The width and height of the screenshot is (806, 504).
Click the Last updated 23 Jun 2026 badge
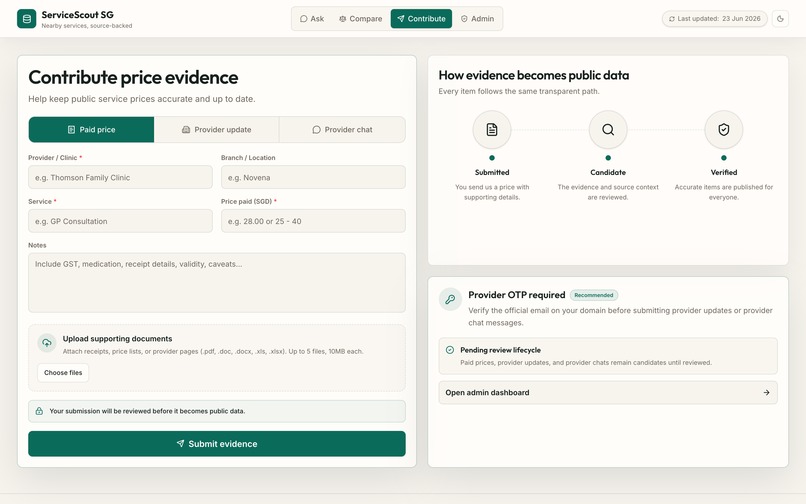point(715,19)
